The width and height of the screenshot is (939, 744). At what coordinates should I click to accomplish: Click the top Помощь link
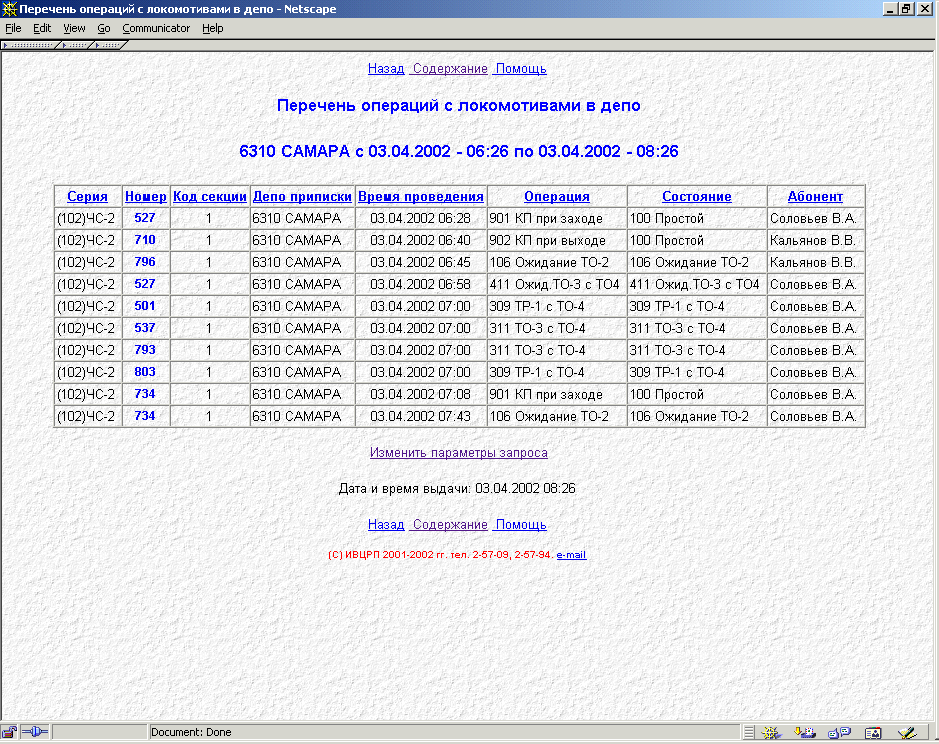pyautogui.click(x=521, y=69)
